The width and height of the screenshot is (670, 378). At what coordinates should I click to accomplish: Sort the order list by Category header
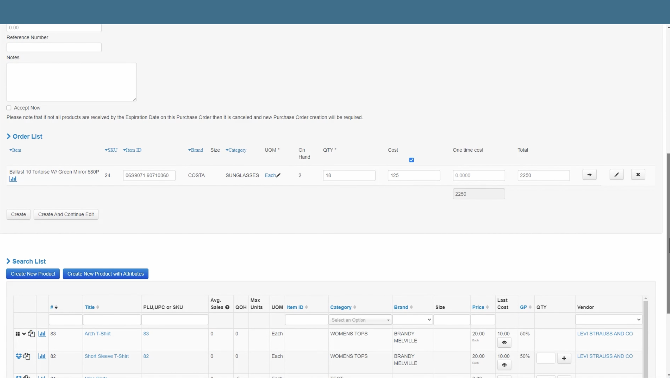[236, 150]
